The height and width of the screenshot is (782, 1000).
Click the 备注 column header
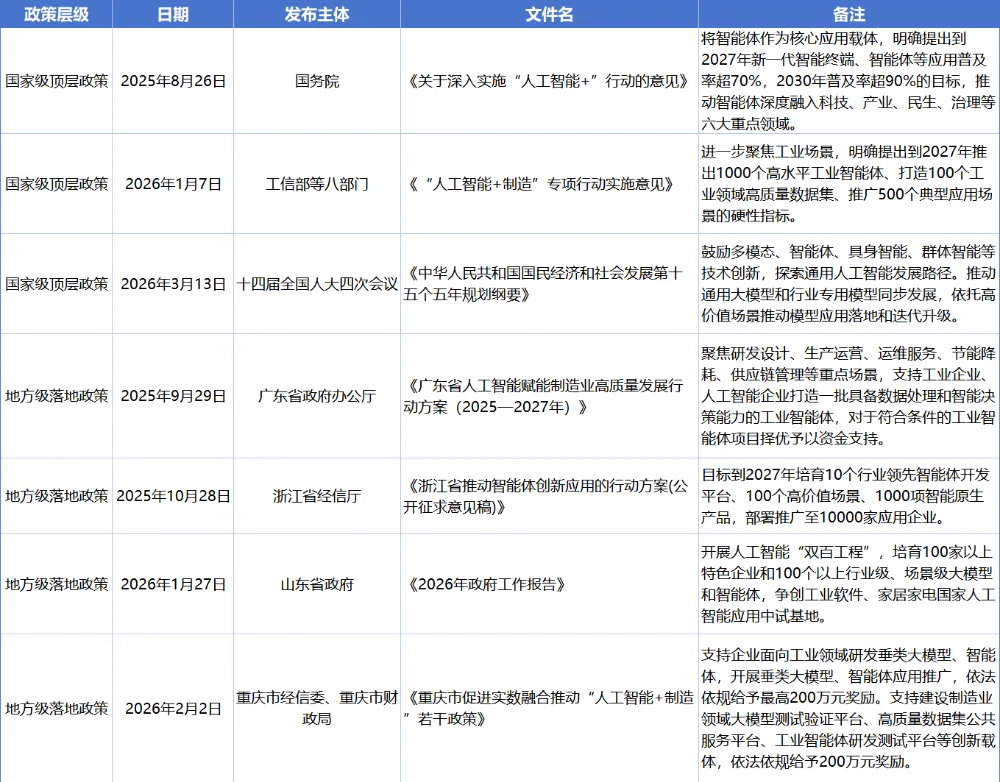[849, 14]
